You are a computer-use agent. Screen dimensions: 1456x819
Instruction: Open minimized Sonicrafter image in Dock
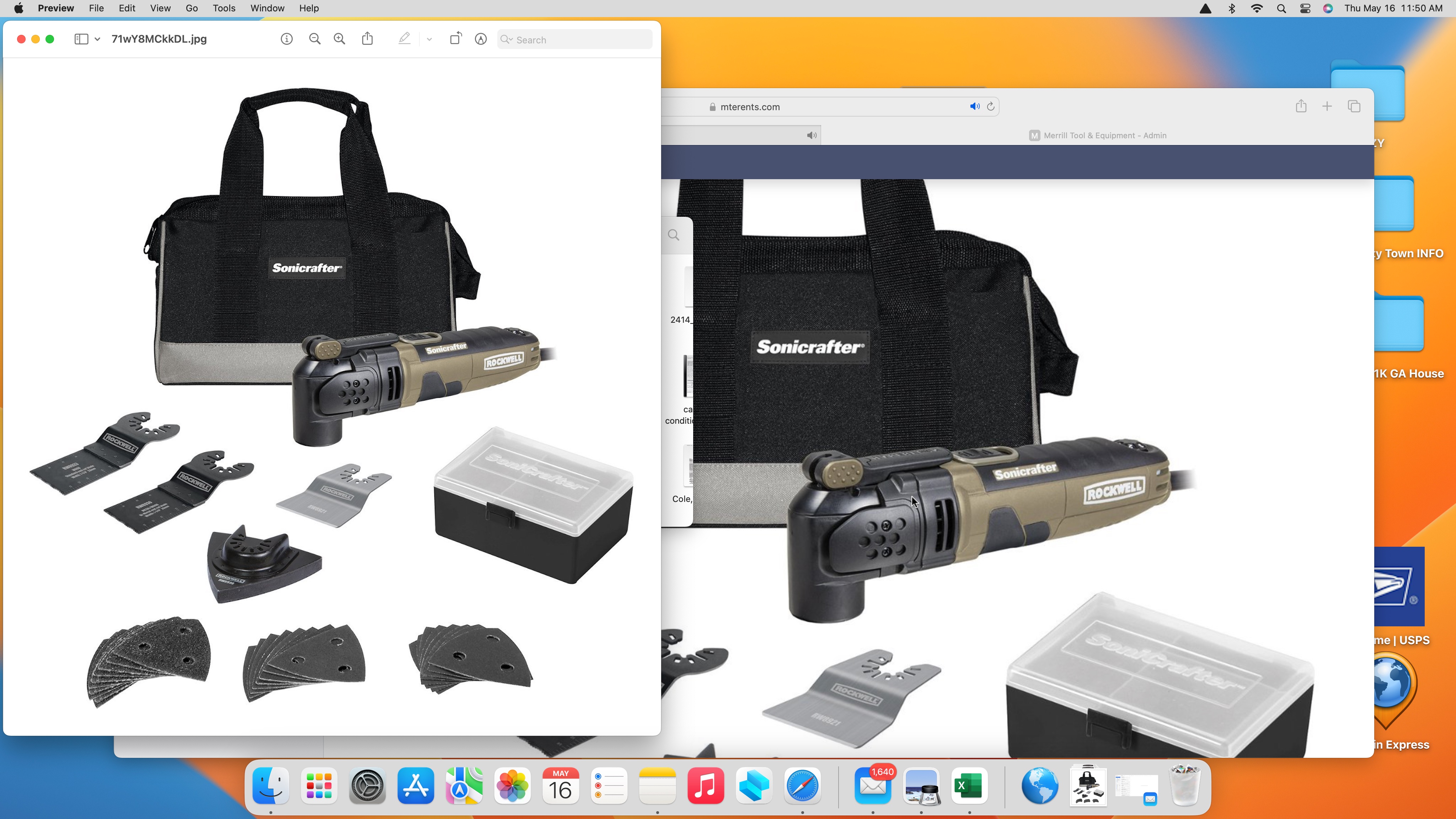click(x=1088, y=786)
